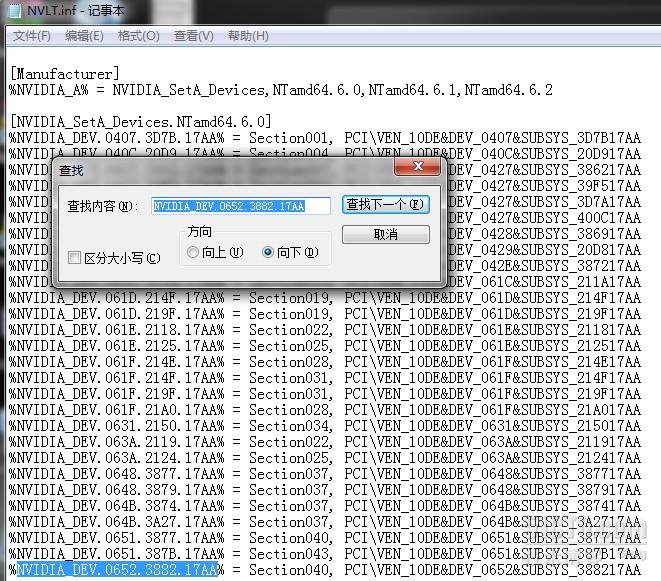
Task: Click Section001 on the first device line
Action: (290, 138)
